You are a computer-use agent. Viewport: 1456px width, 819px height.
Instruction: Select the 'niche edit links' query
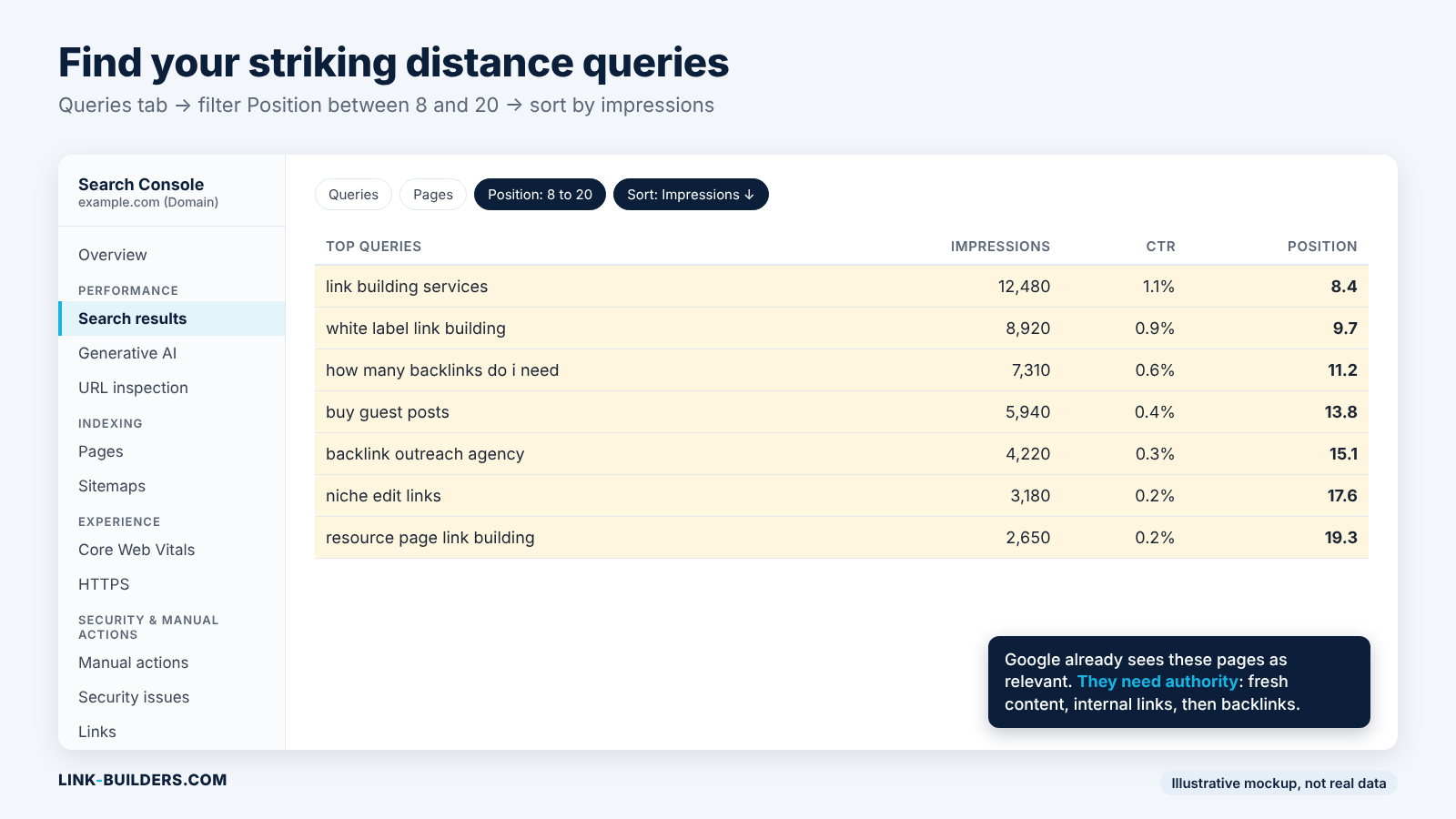842,496
